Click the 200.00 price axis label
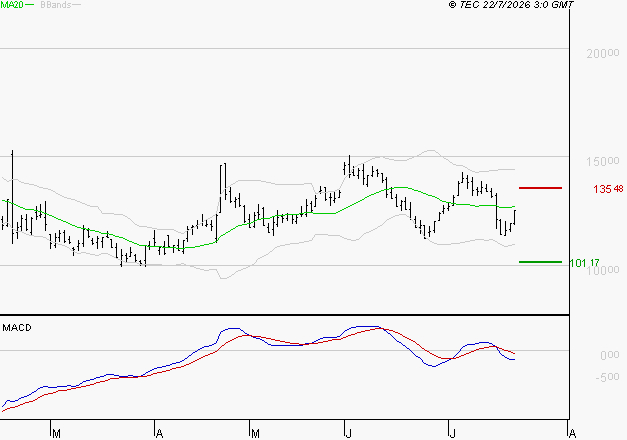The height and width of the screenshot is (440, 627). coord(603,53)
